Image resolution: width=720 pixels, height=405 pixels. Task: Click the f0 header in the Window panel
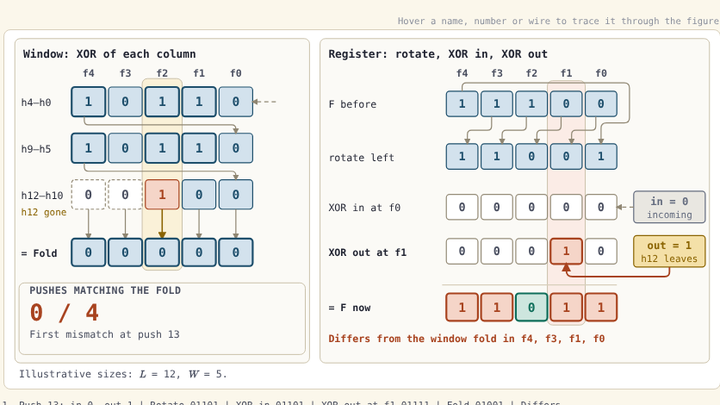click(236, 73)
